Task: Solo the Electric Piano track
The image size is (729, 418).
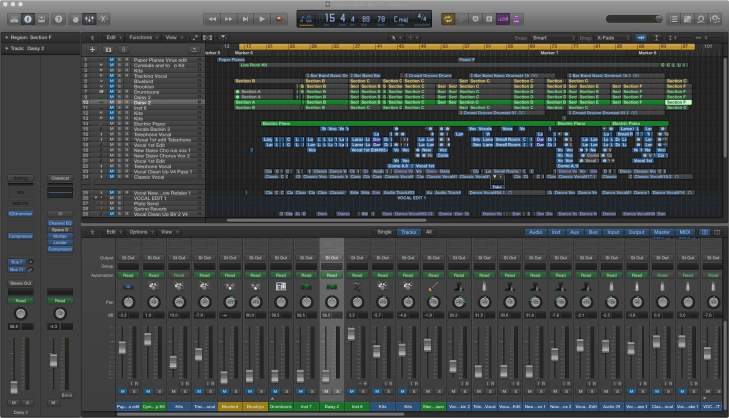Action: pos(121,122)
